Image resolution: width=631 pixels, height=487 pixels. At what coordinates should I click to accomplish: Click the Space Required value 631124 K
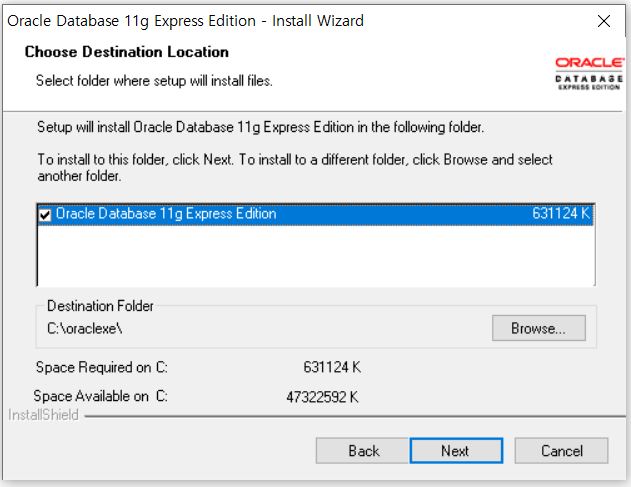click(x=332, y=367)
